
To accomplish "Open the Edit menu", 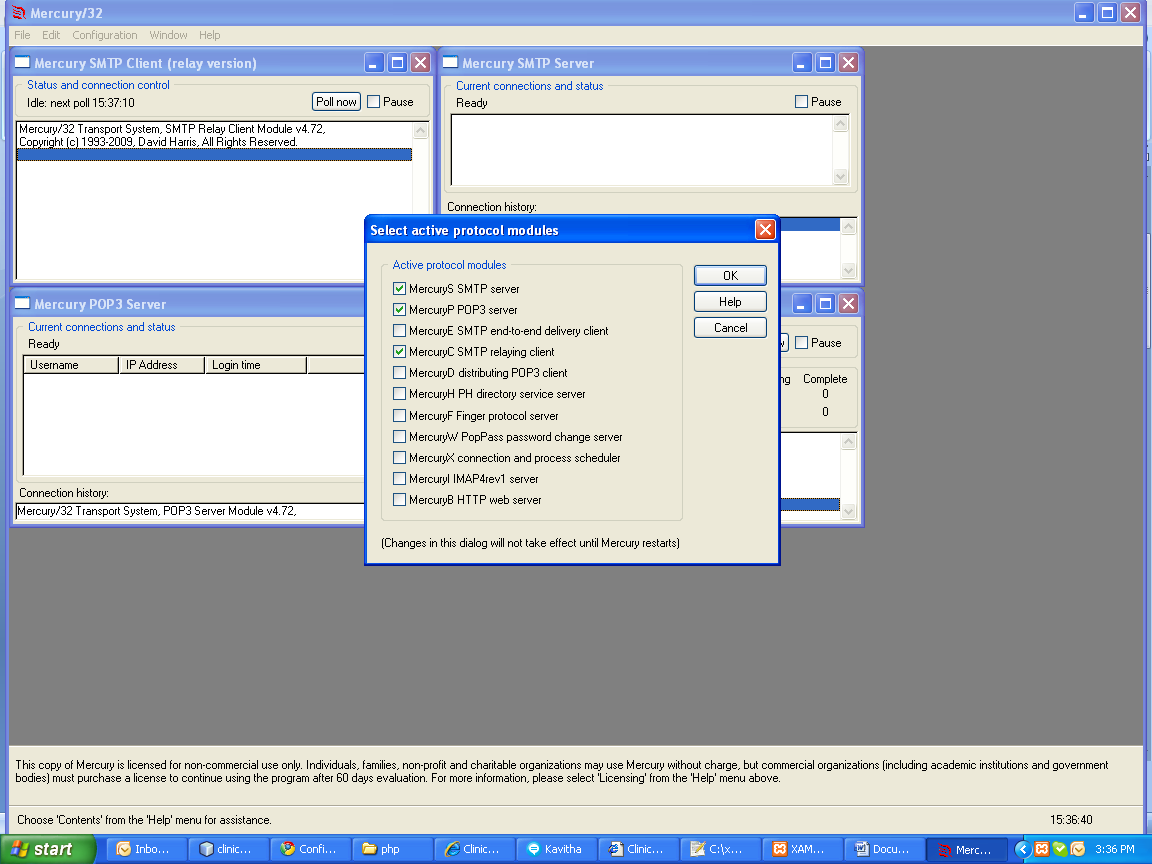I will coord(51,35).
